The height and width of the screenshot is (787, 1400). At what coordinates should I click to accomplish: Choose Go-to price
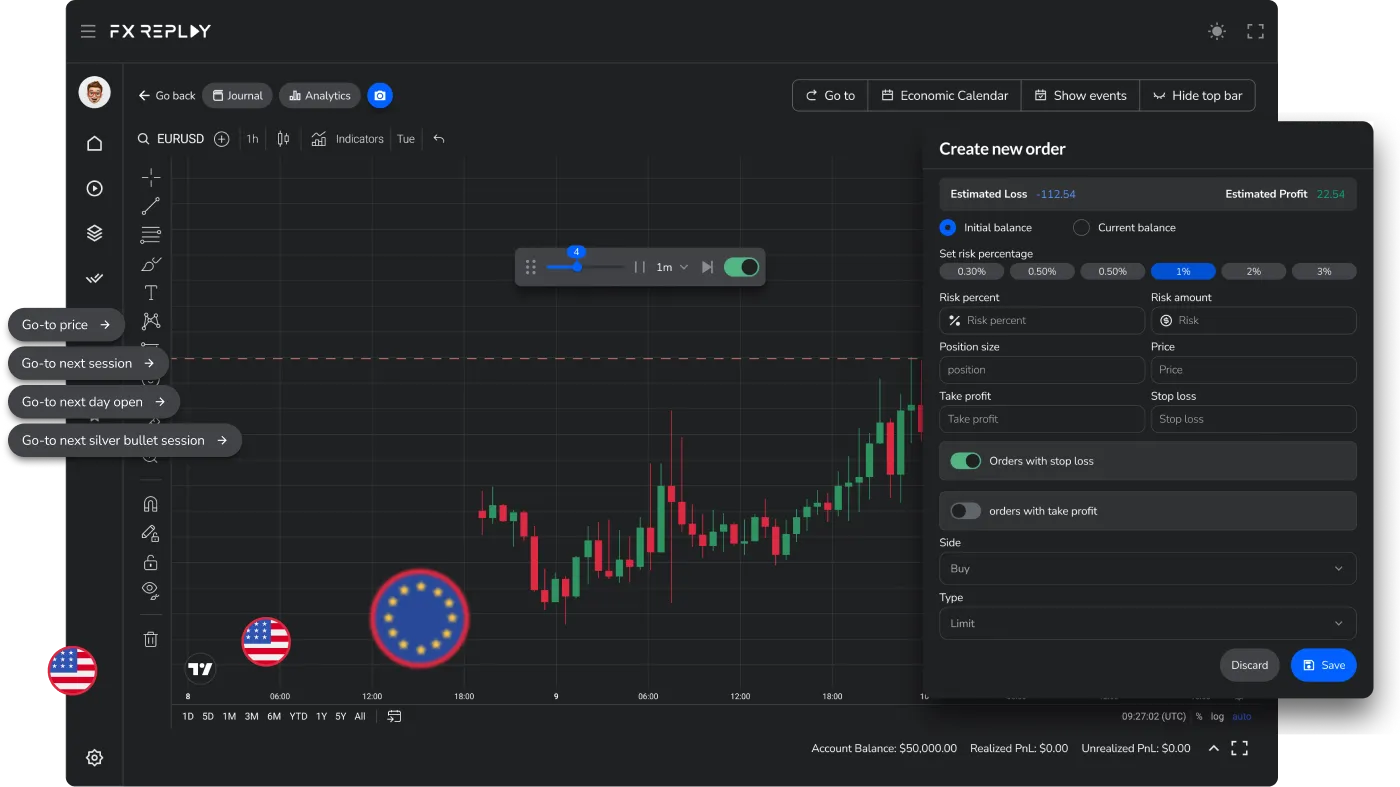click(x=66, y=325)
